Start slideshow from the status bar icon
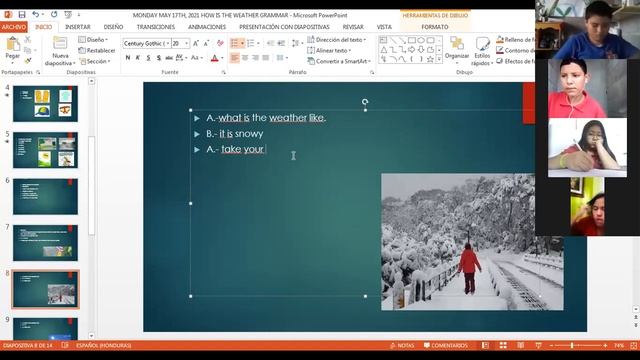Viewport: 640px width, 360px height. click(538, 345)
